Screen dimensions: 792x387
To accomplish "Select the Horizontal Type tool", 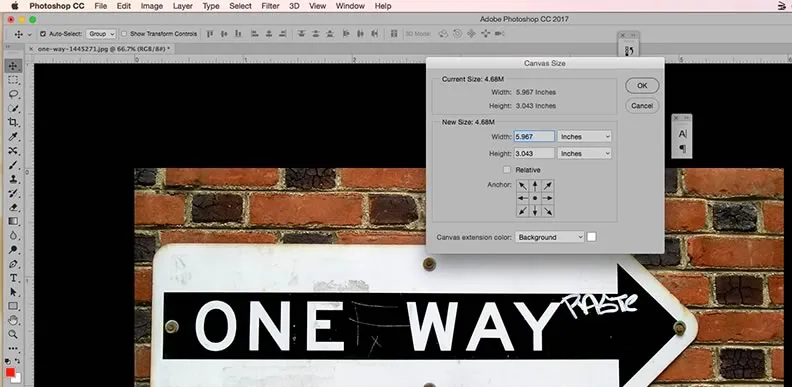I will tap(13, 278).
